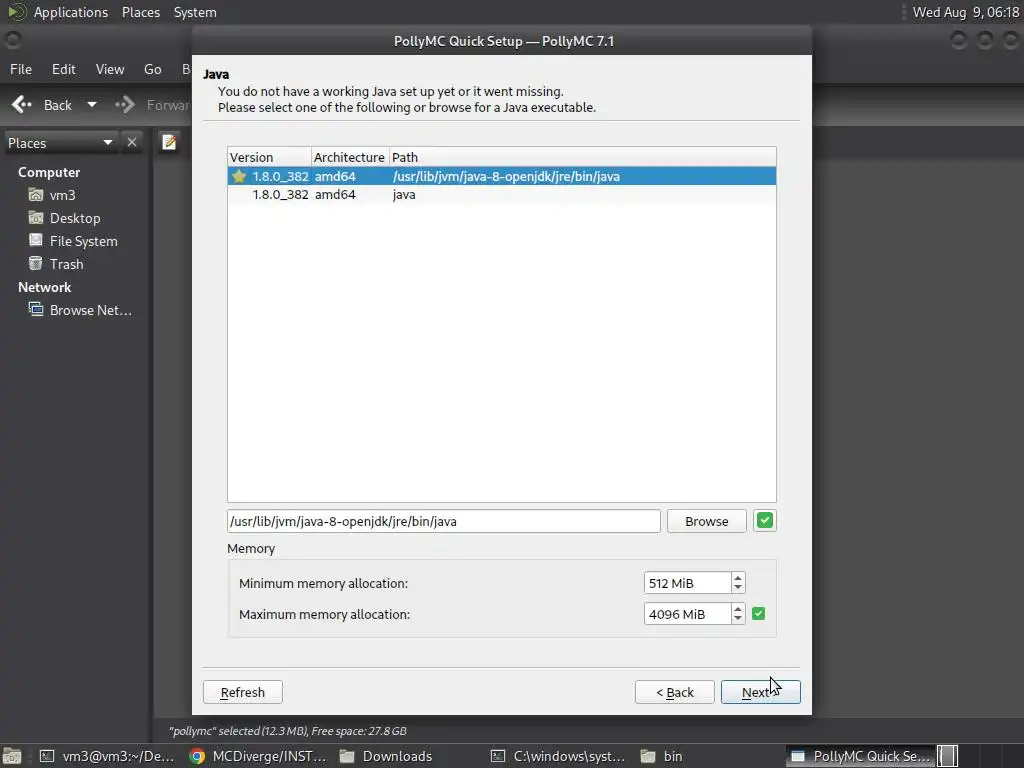Select the /usr/lib/jvm/java-8-openjdk Java row
This screenshot has height=768, width=1024.
pyautogui.click(x=502, y=176)
